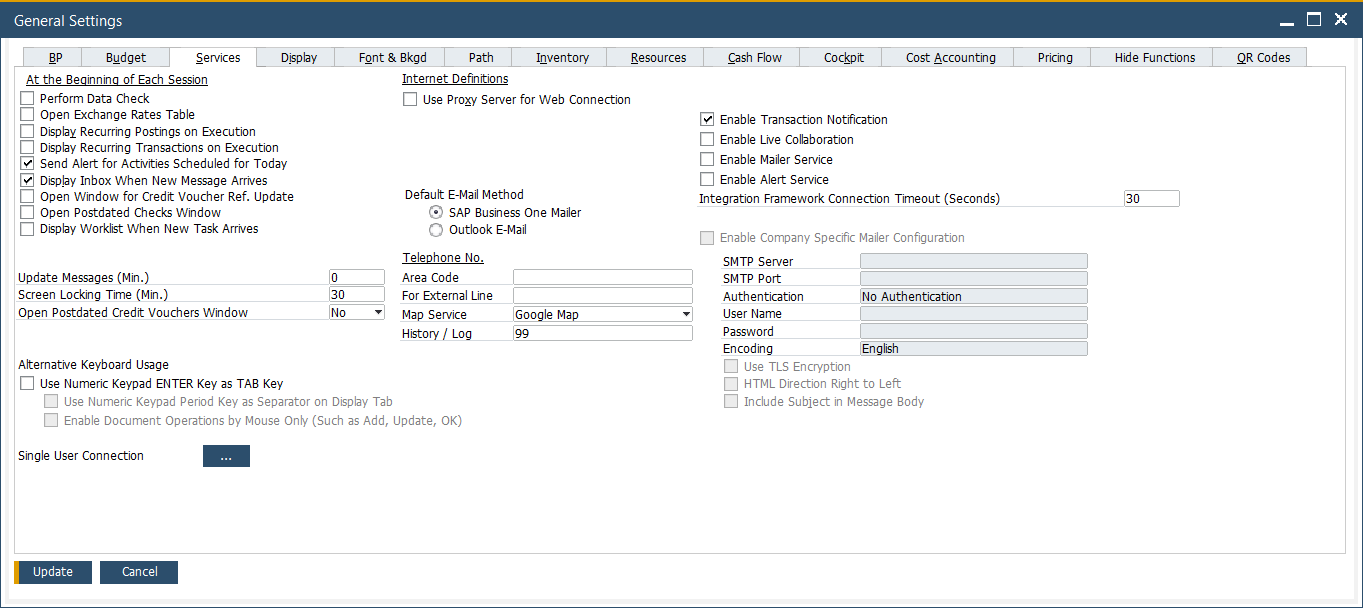Maximize the General Settings window
The width and height of the screenshot is (1363, 608).
[x=1314, y=19]
